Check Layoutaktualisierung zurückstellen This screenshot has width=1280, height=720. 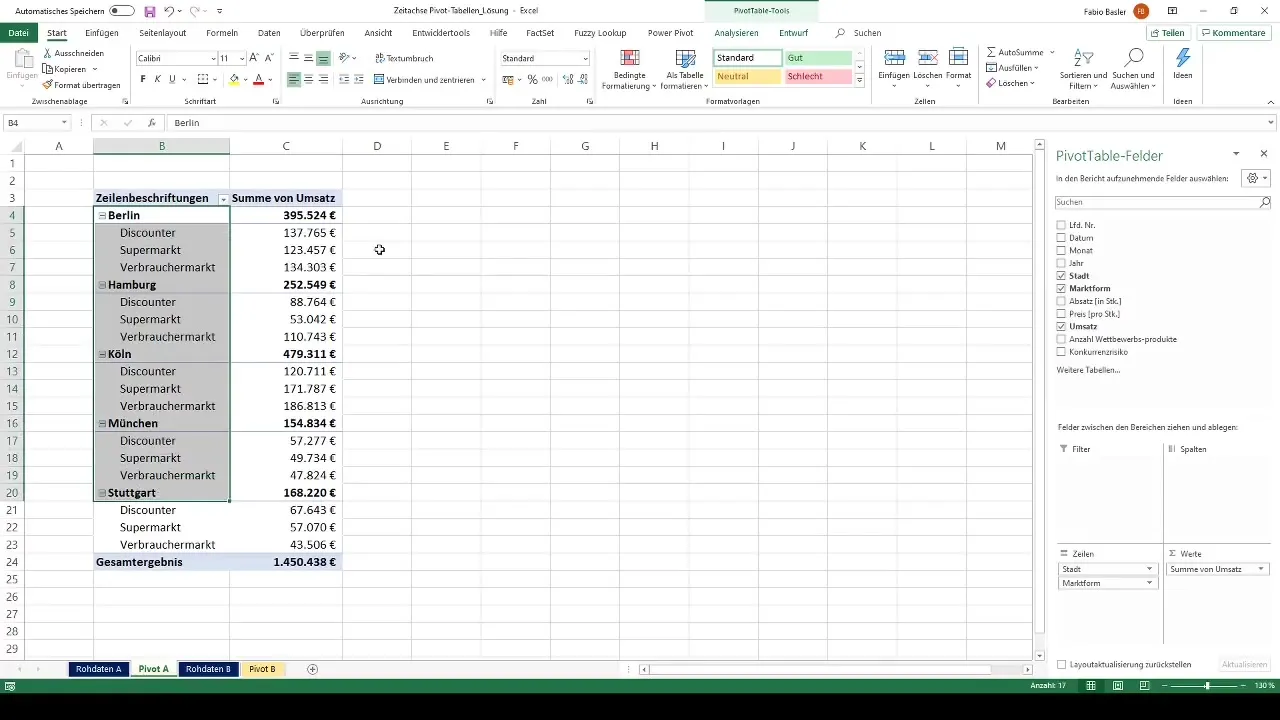click(1061, 664)
